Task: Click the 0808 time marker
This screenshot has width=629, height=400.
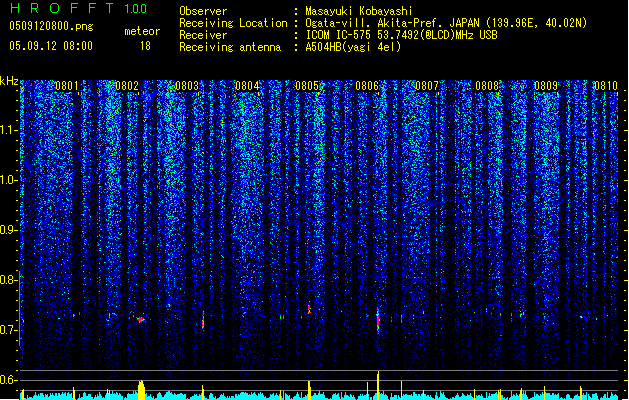Action: point(487,86)
